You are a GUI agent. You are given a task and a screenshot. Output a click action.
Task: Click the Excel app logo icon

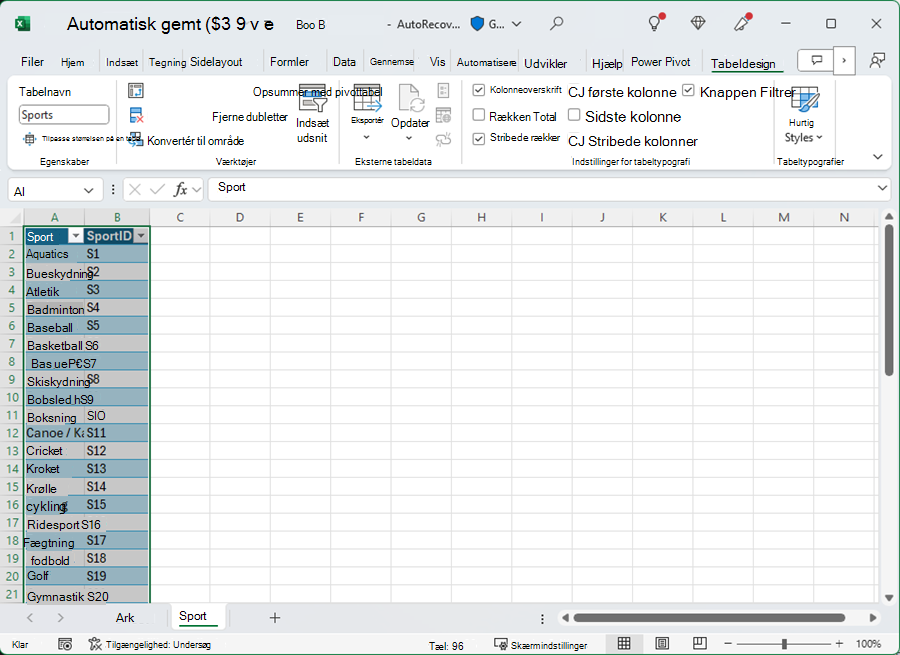pos(22,24)
